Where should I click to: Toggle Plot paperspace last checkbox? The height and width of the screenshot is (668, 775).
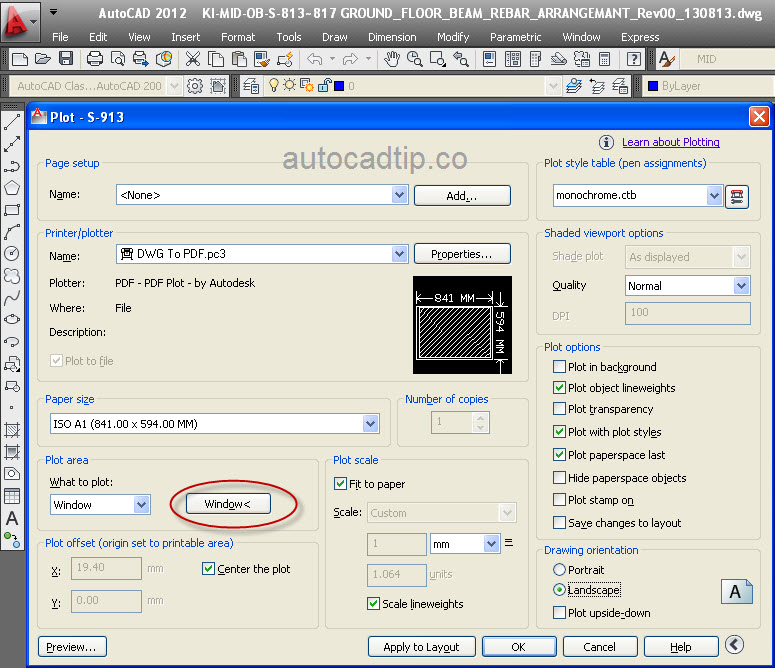[x=559, y=455]
